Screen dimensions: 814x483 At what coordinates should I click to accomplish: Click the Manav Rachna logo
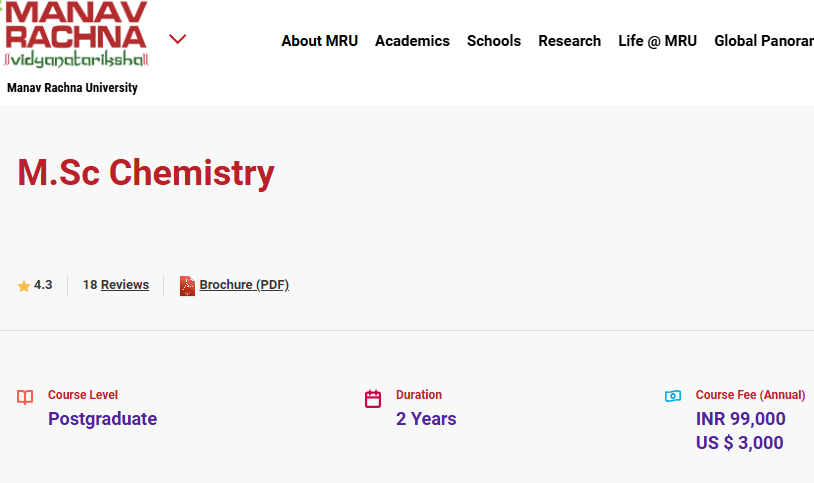pyautogui.click(x=76, y=34)
